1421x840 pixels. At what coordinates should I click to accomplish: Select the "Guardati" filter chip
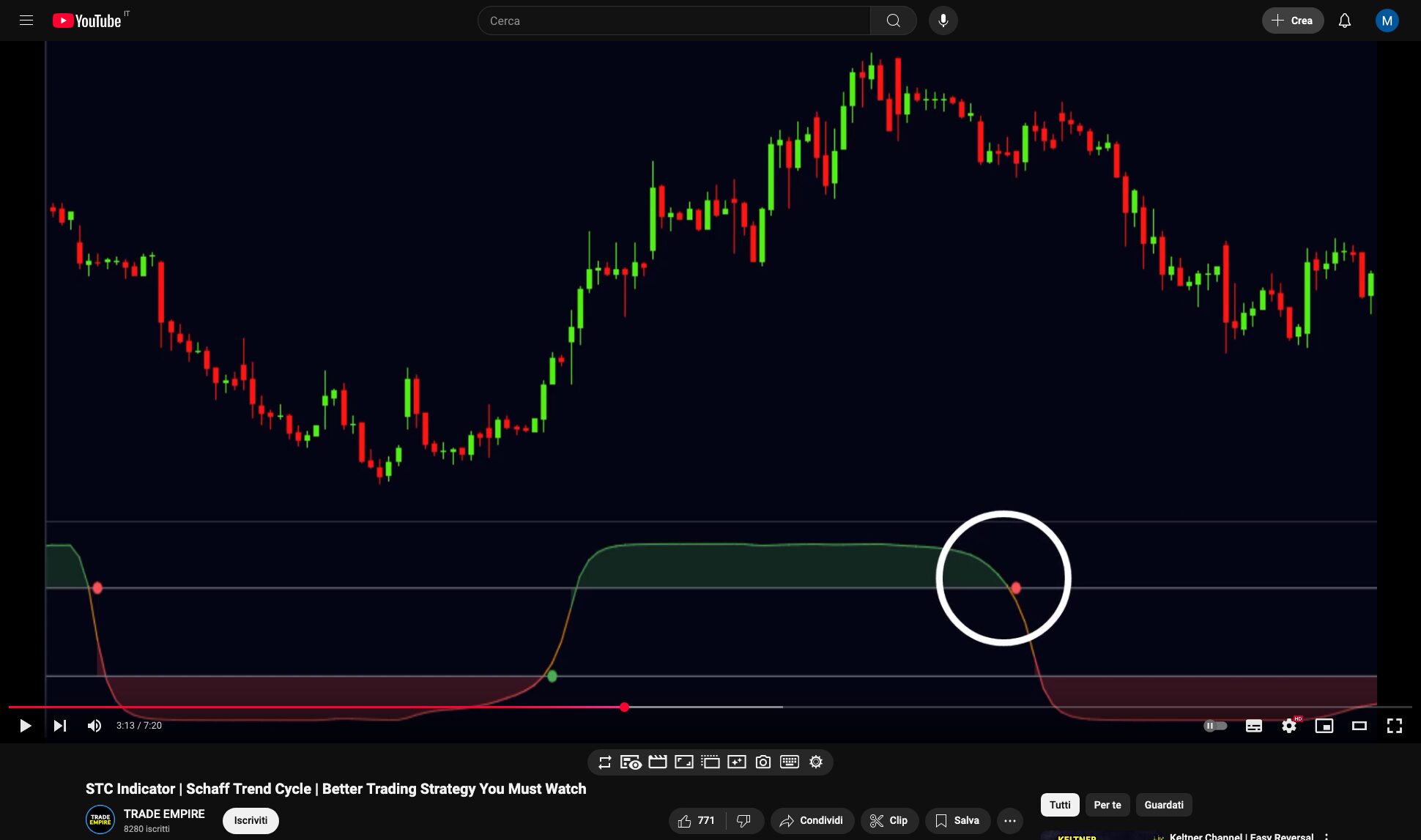(x=1163, y=805)
